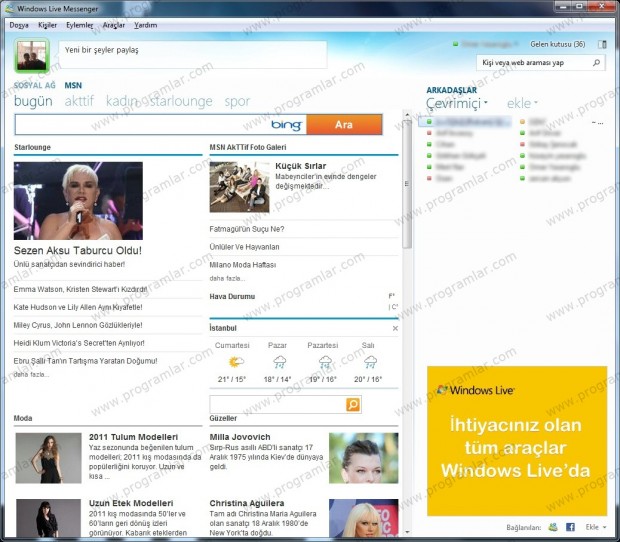Open the Sezen Aksu photo
This screenshot has height=542, width=620.
point(78,201)
